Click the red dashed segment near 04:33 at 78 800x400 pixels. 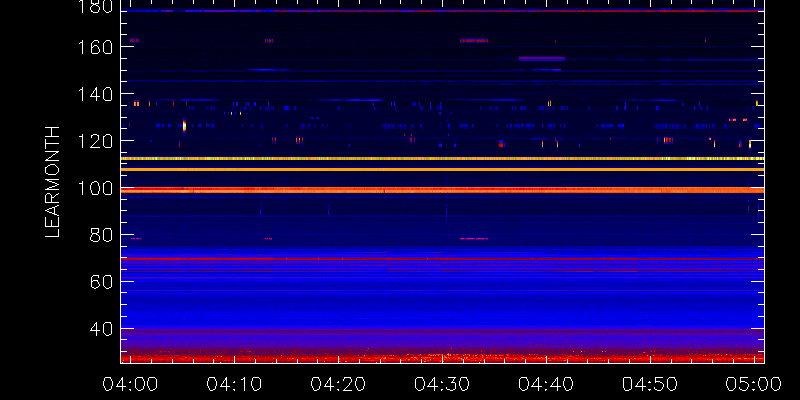[x=473, y=238]
